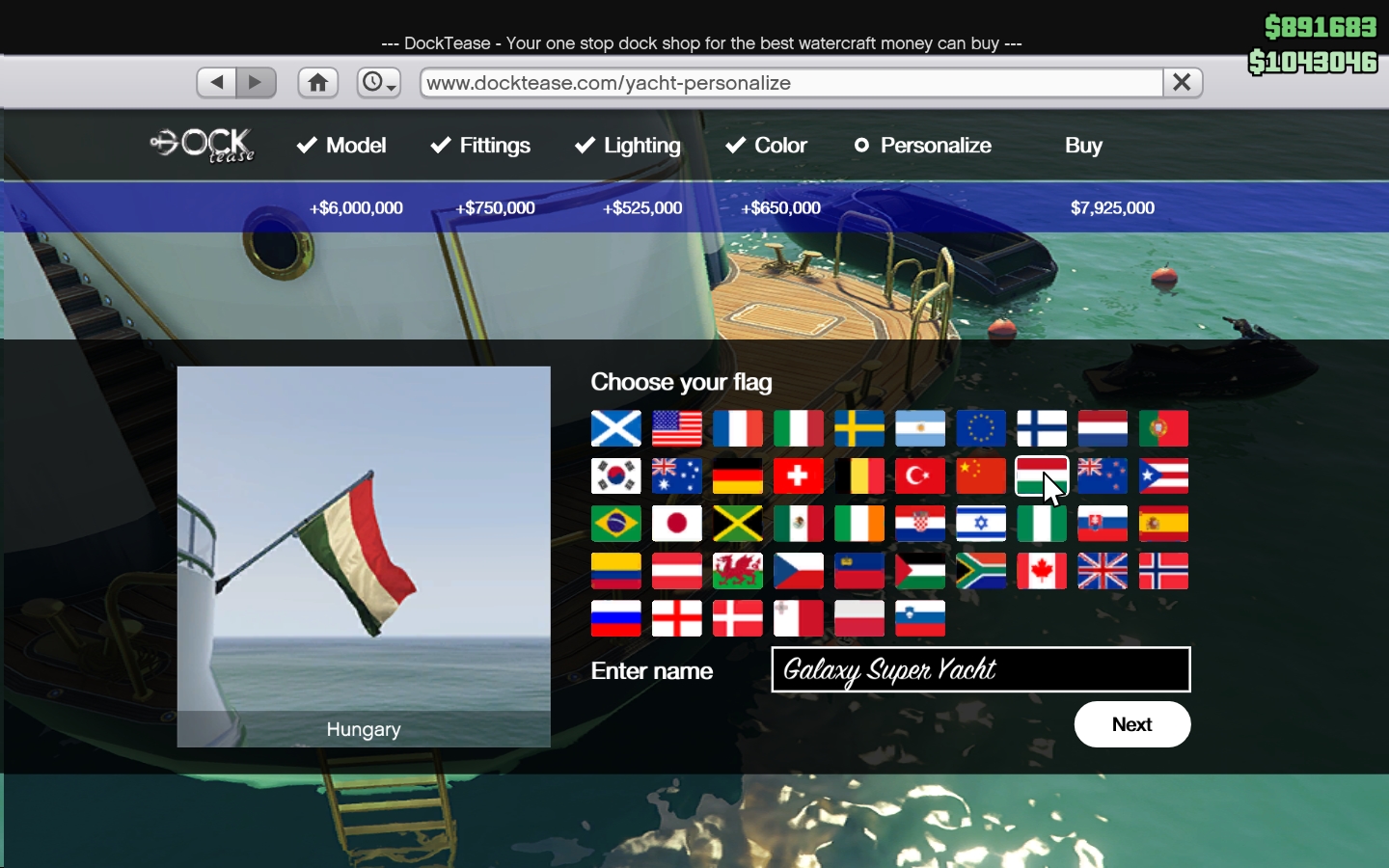
Task: Choose the Jamaica flag
Action: [737, 524]
